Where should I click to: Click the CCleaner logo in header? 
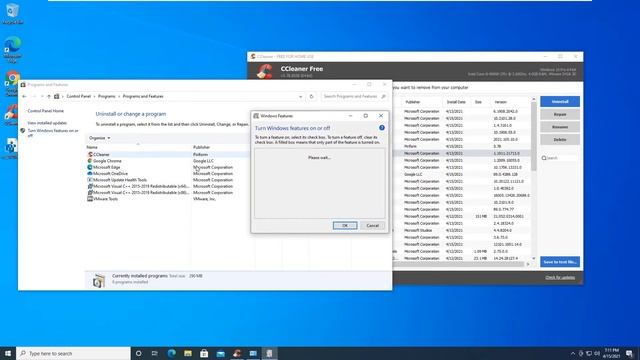(x=265, y=71)
